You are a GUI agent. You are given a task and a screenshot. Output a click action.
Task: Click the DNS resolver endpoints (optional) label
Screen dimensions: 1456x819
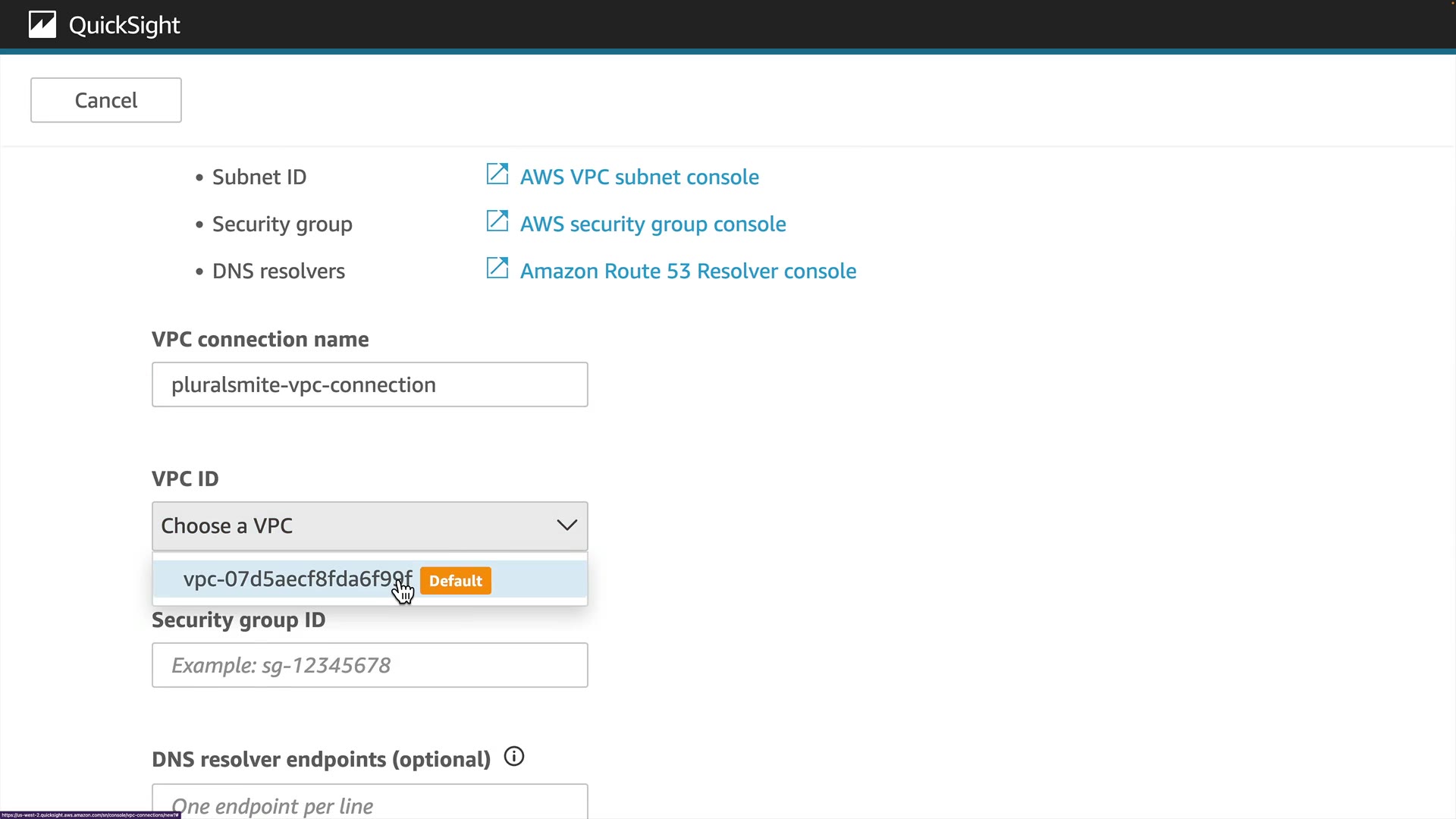click(x=322, y=759)
